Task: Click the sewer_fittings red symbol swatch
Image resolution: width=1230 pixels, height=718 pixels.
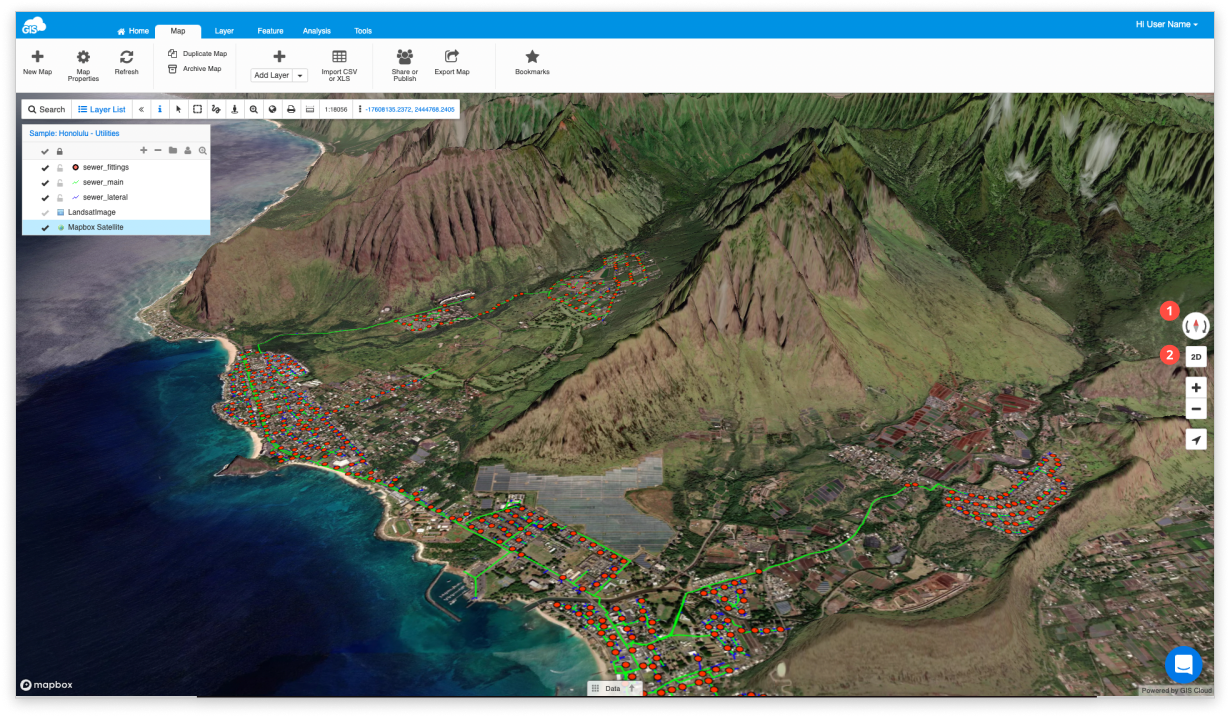Action: (76, 167)
